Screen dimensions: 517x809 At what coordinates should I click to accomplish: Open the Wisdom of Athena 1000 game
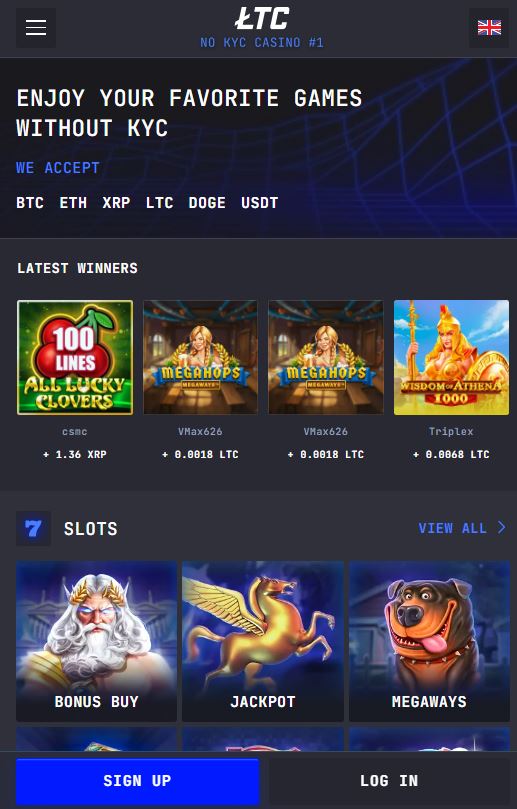pyautogui.click(x=451, y=358)
